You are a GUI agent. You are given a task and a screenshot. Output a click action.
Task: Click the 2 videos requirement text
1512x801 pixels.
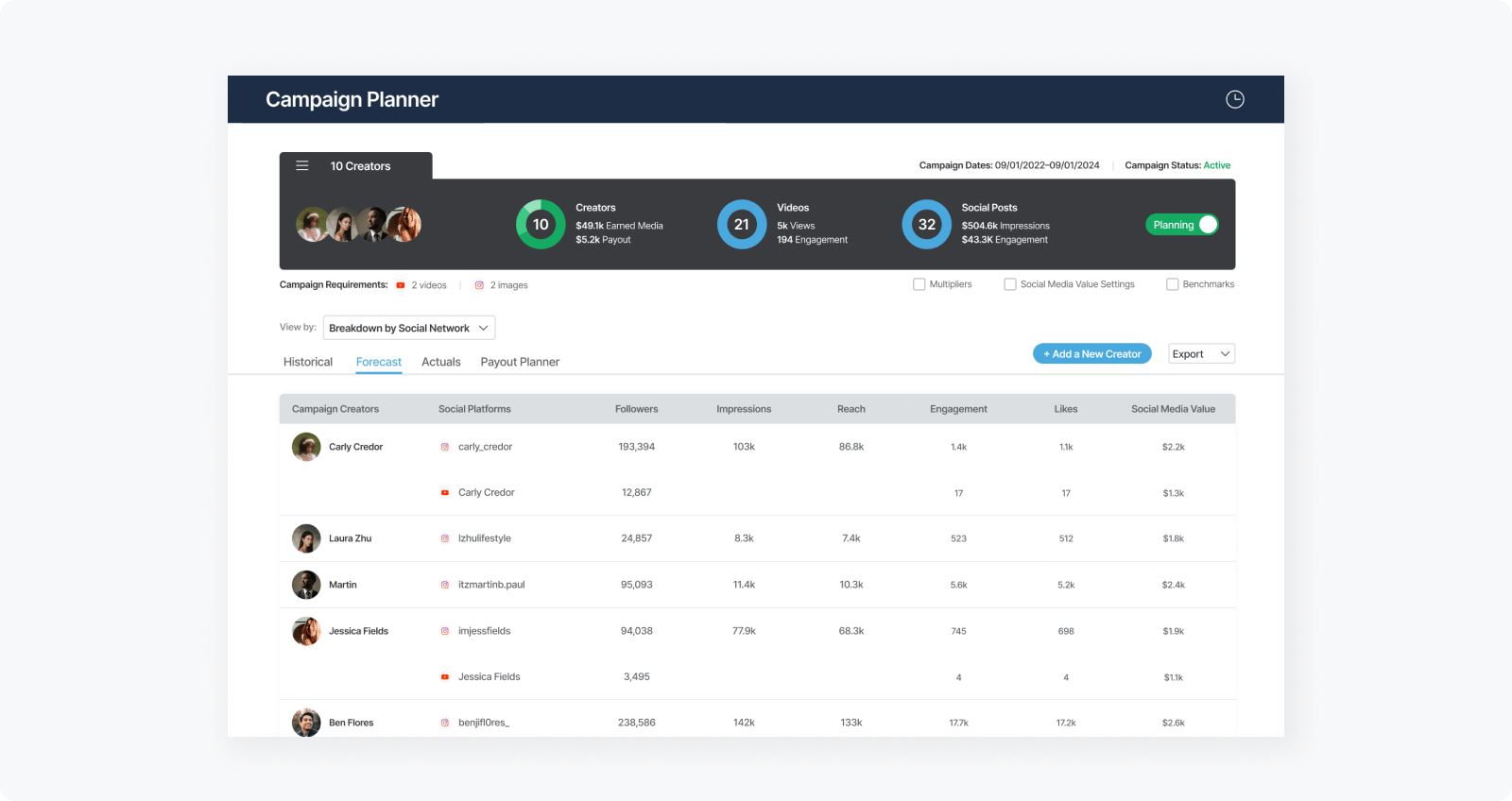[x=429, y=285]
